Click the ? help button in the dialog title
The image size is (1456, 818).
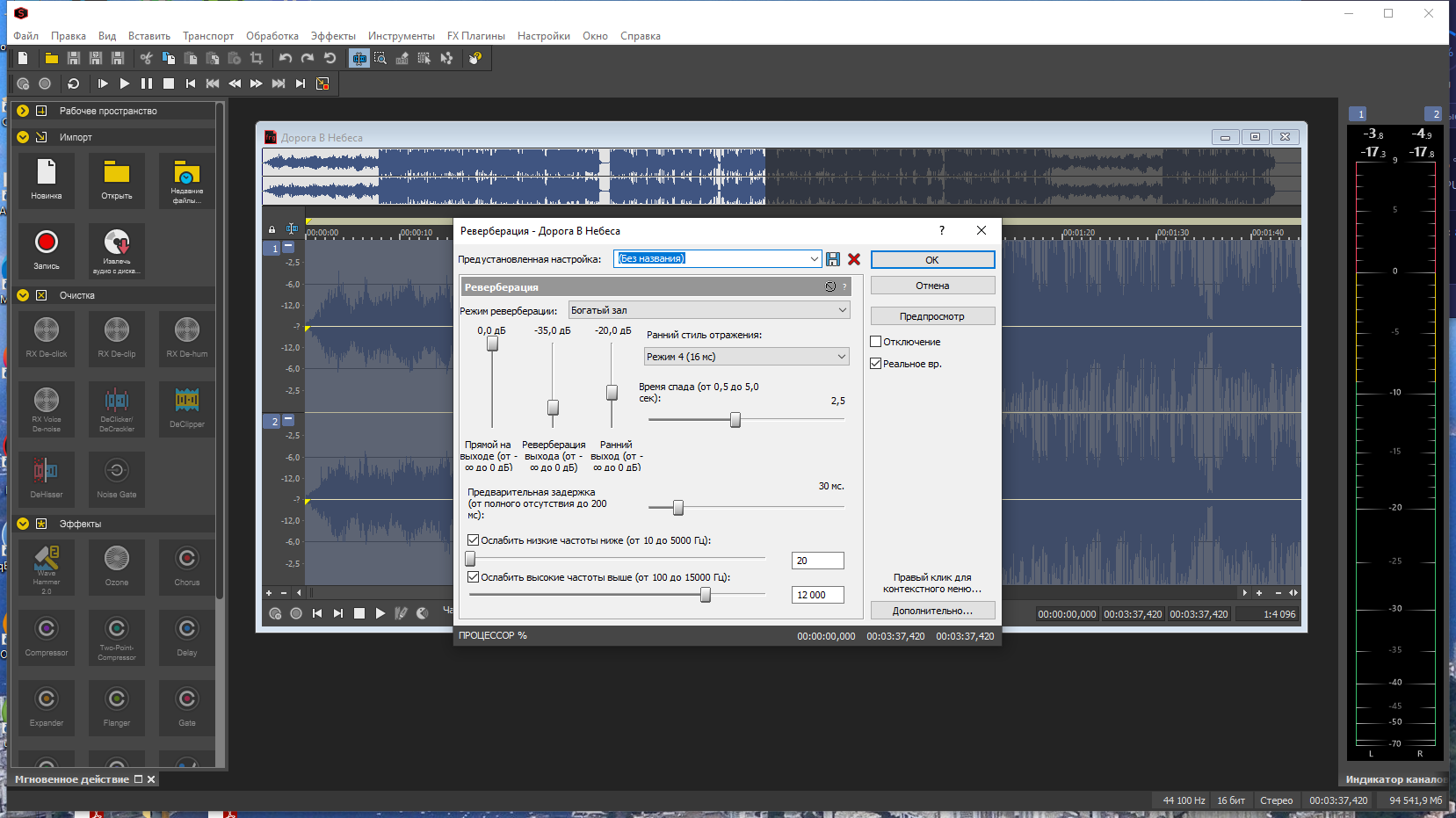(x=942, y=230)
